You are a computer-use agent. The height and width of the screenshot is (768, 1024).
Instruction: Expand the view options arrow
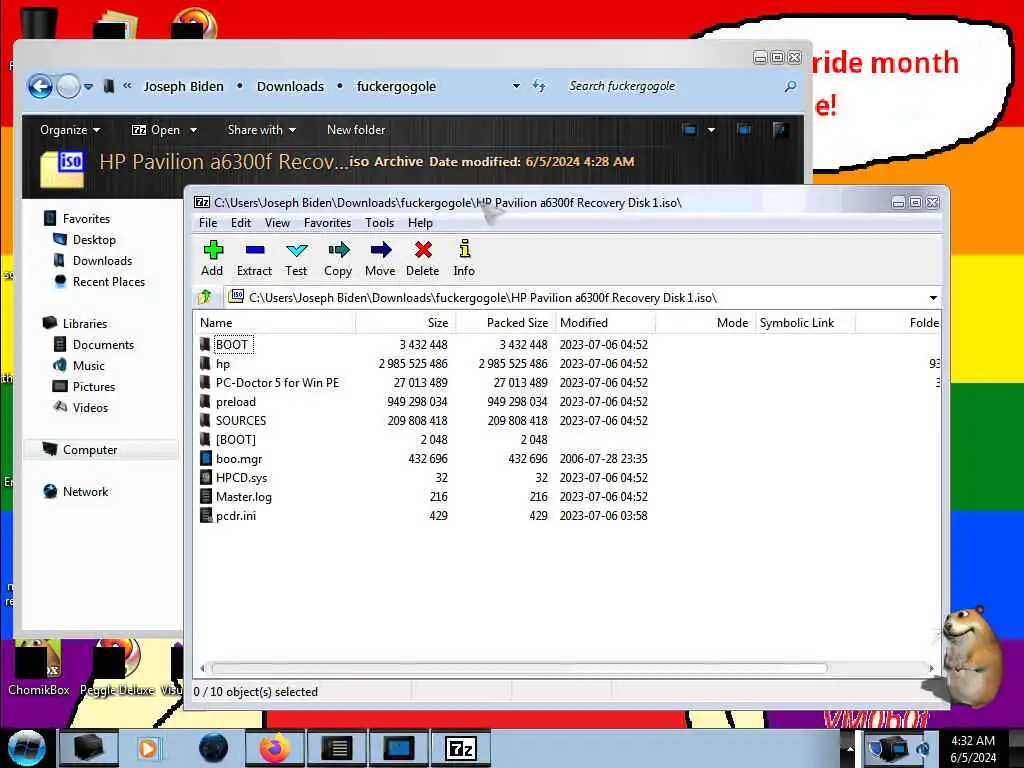pyautogui.click(x=711, y=130)
